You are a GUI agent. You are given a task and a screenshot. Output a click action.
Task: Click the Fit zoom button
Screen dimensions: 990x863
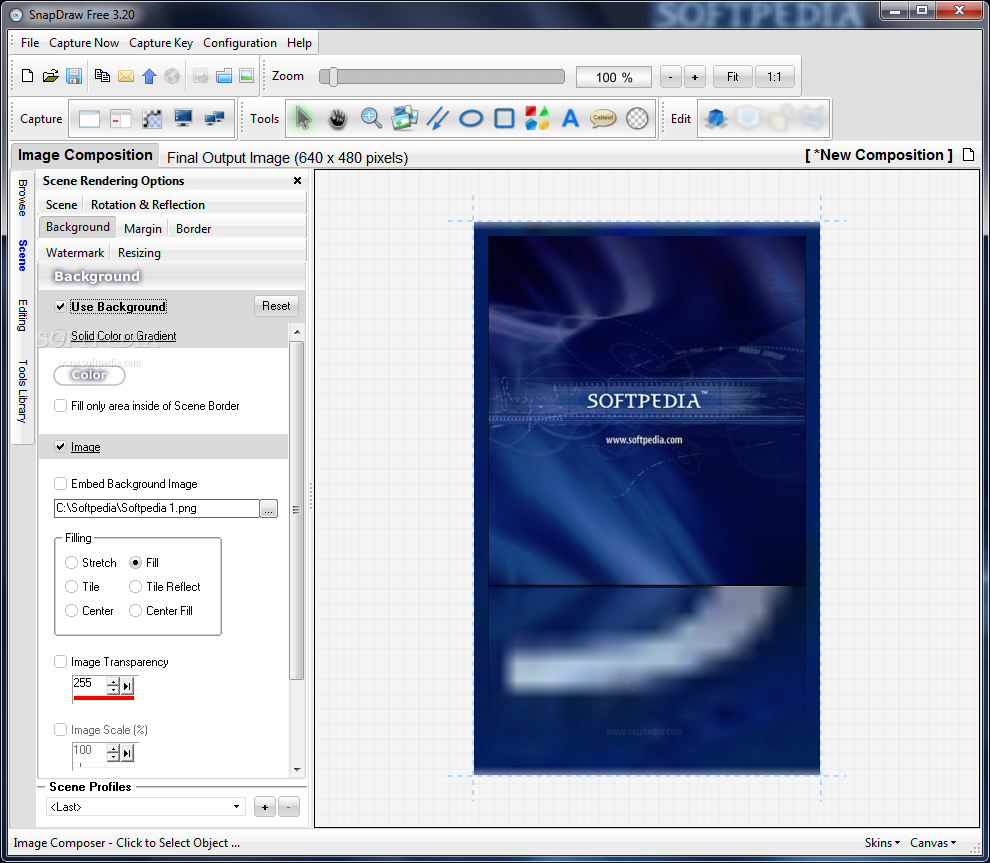(x=732, y=77)
